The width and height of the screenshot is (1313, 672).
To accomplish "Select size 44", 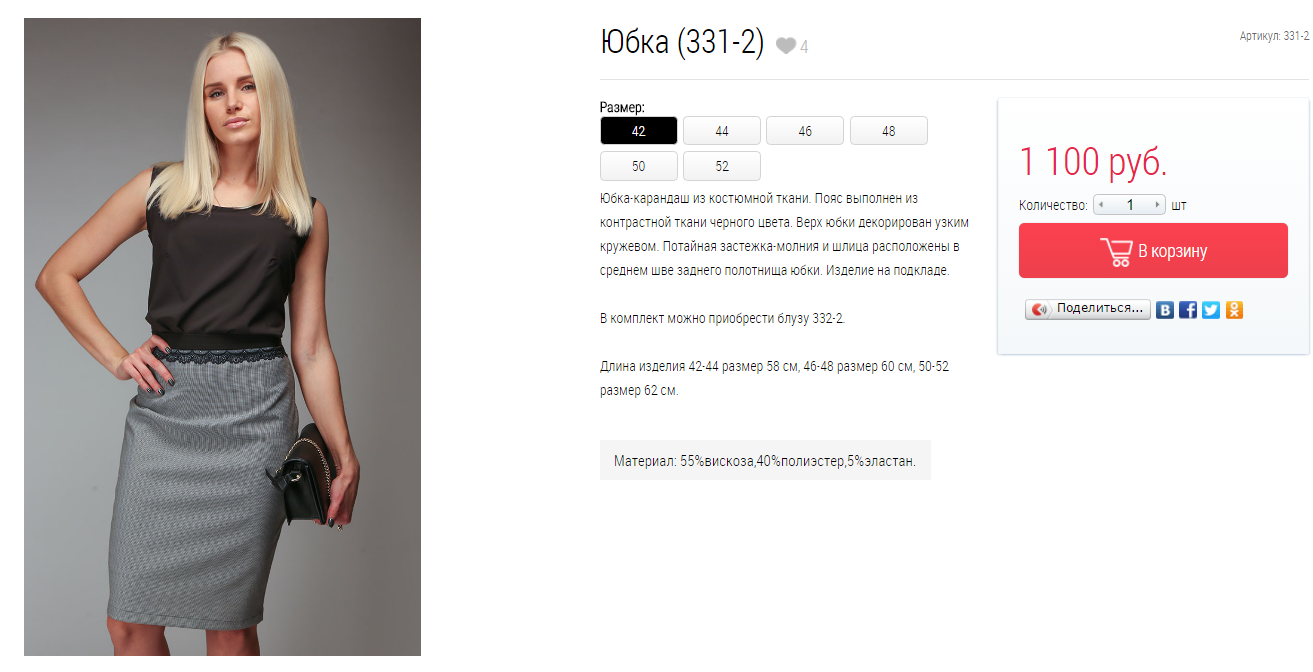I will point(722,131).
